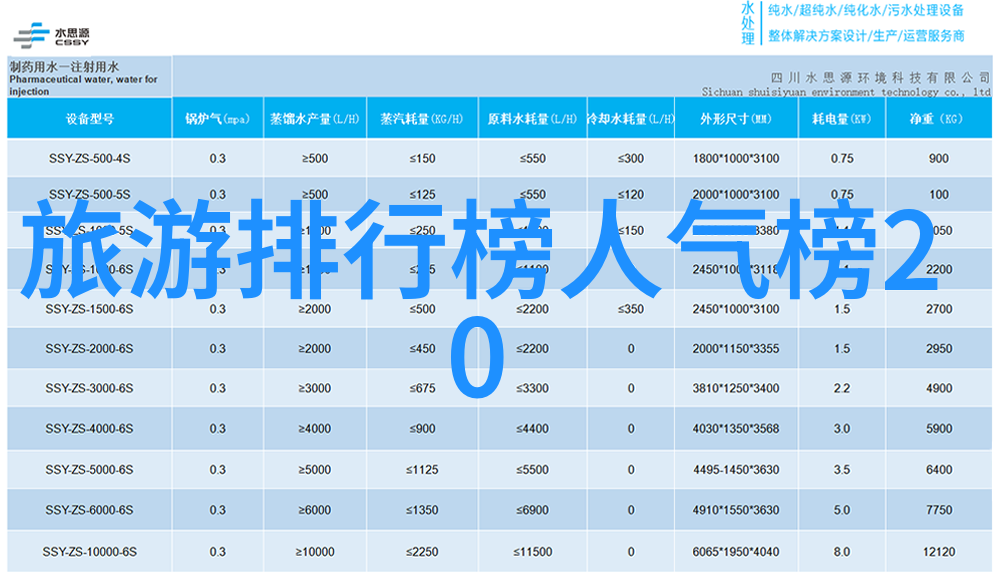
Task: Click the '纯水/超纯水/纯化水/污水处理设备' header text
Action: point(866,10)
